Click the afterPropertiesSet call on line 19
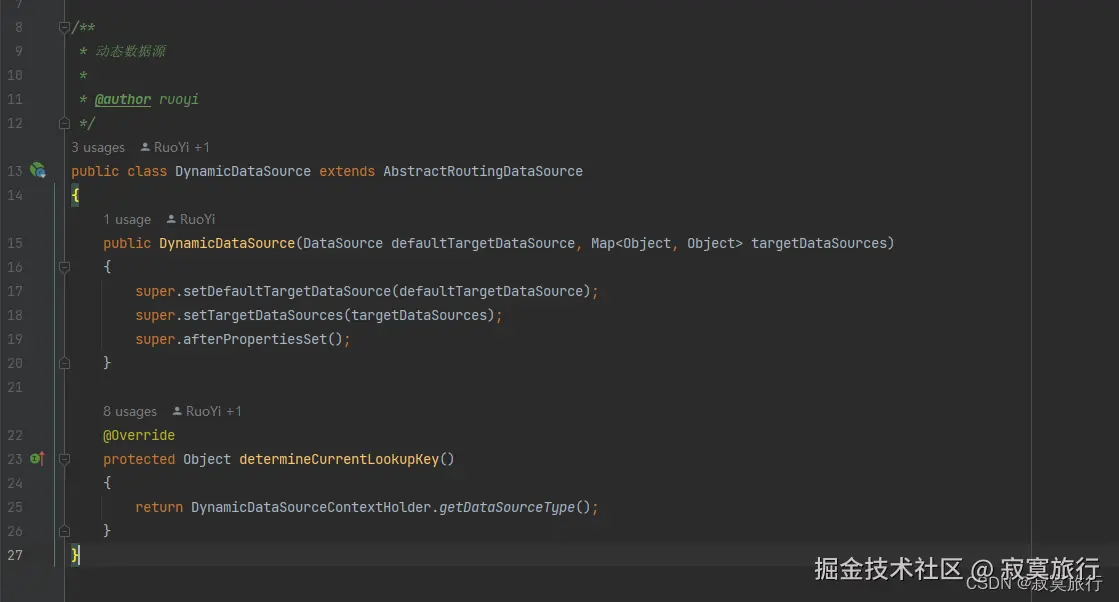 coord(255,340)
